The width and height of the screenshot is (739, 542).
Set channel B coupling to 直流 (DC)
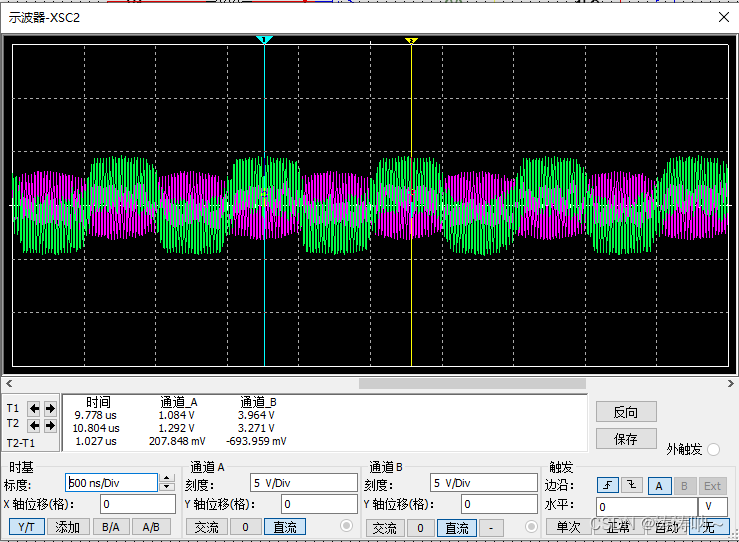[457, 528]
